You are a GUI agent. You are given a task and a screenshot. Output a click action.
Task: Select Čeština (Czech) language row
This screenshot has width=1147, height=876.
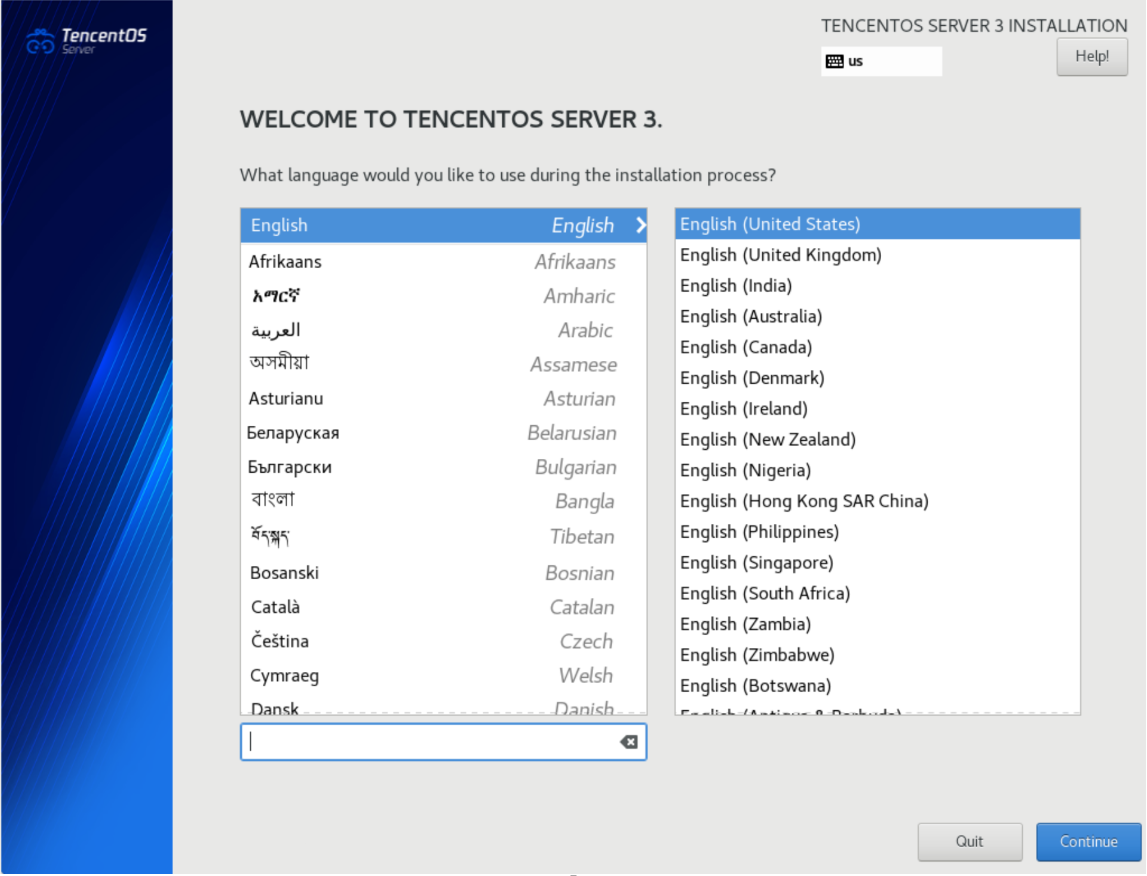[443, 641]
